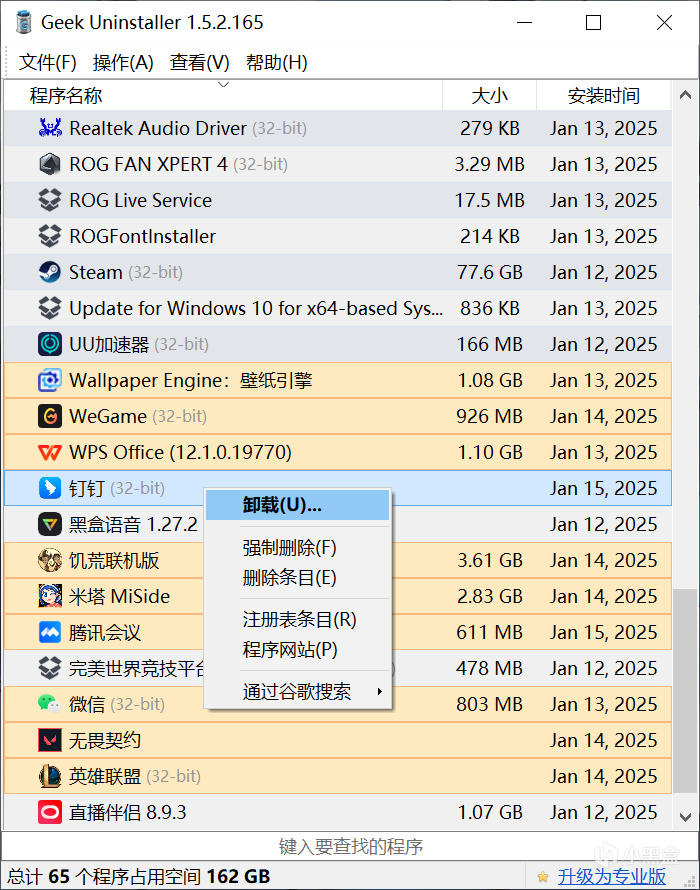This screenshot has height=890, width=700.
Task: Click the Wallpaper Engine icon
Action: (x=50, y=380)
